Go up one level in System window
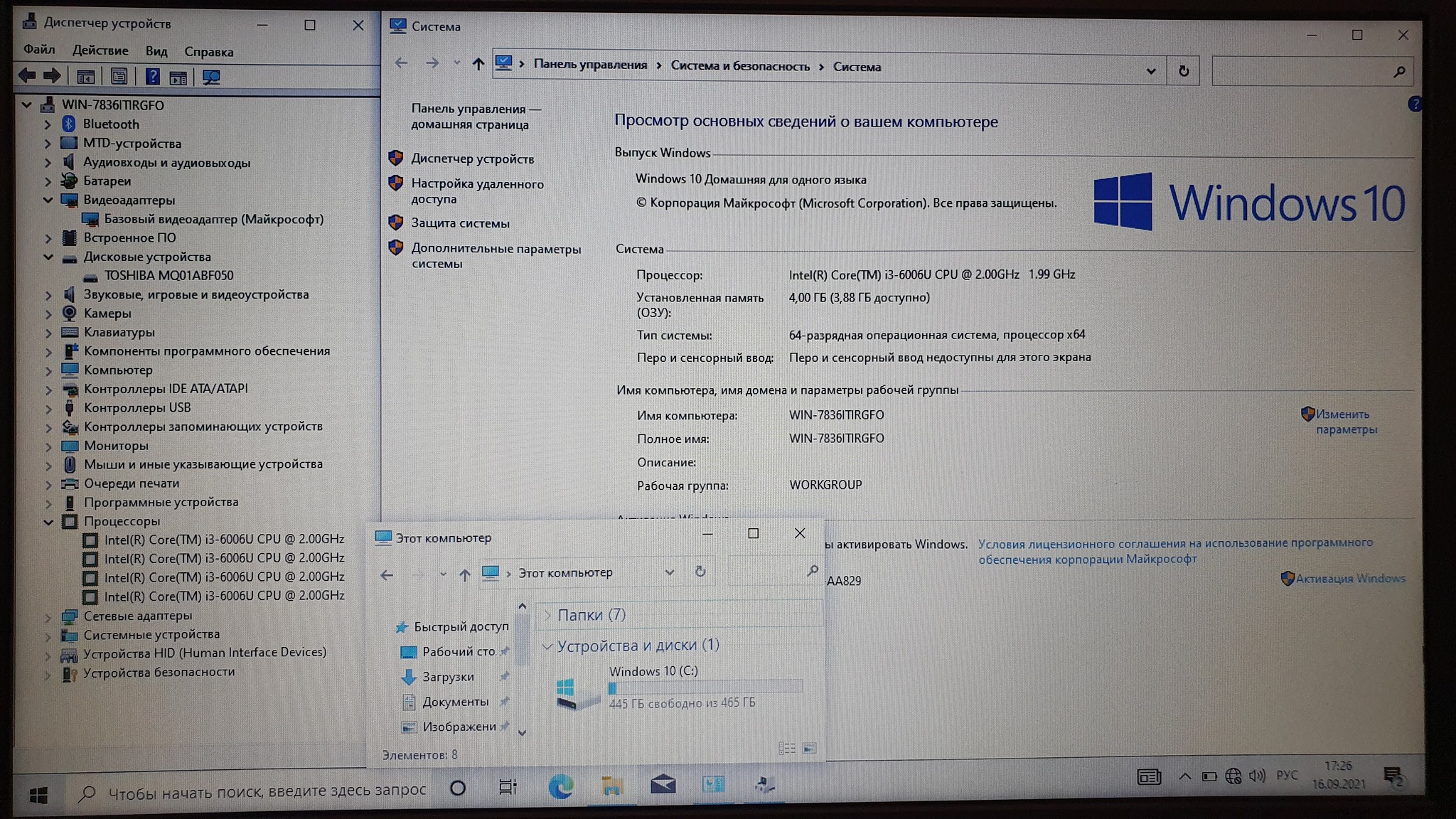 tap(478, 65)
